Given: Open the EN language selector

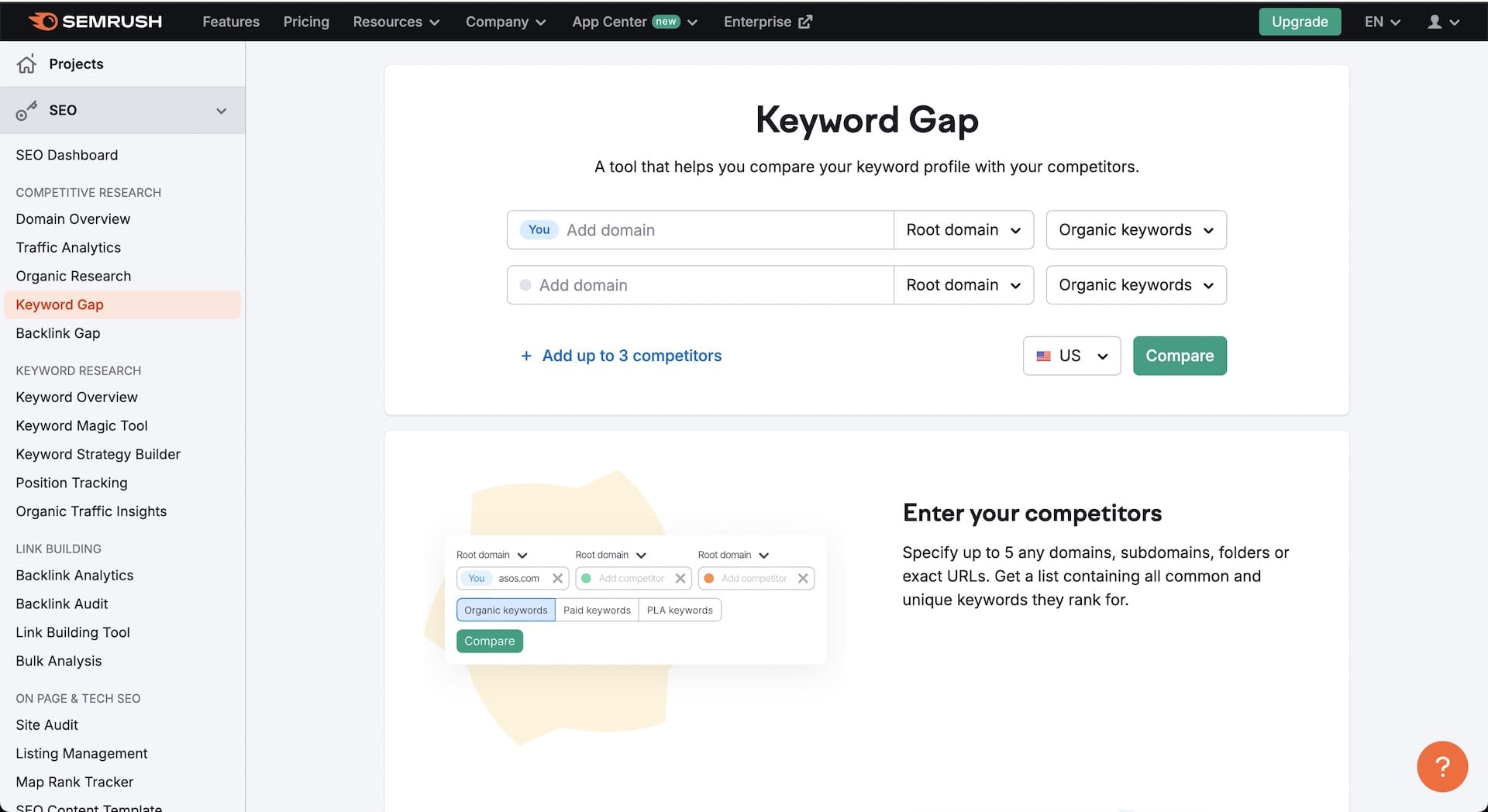Looking at the screenshot, I should click(x=1383, y=22).
